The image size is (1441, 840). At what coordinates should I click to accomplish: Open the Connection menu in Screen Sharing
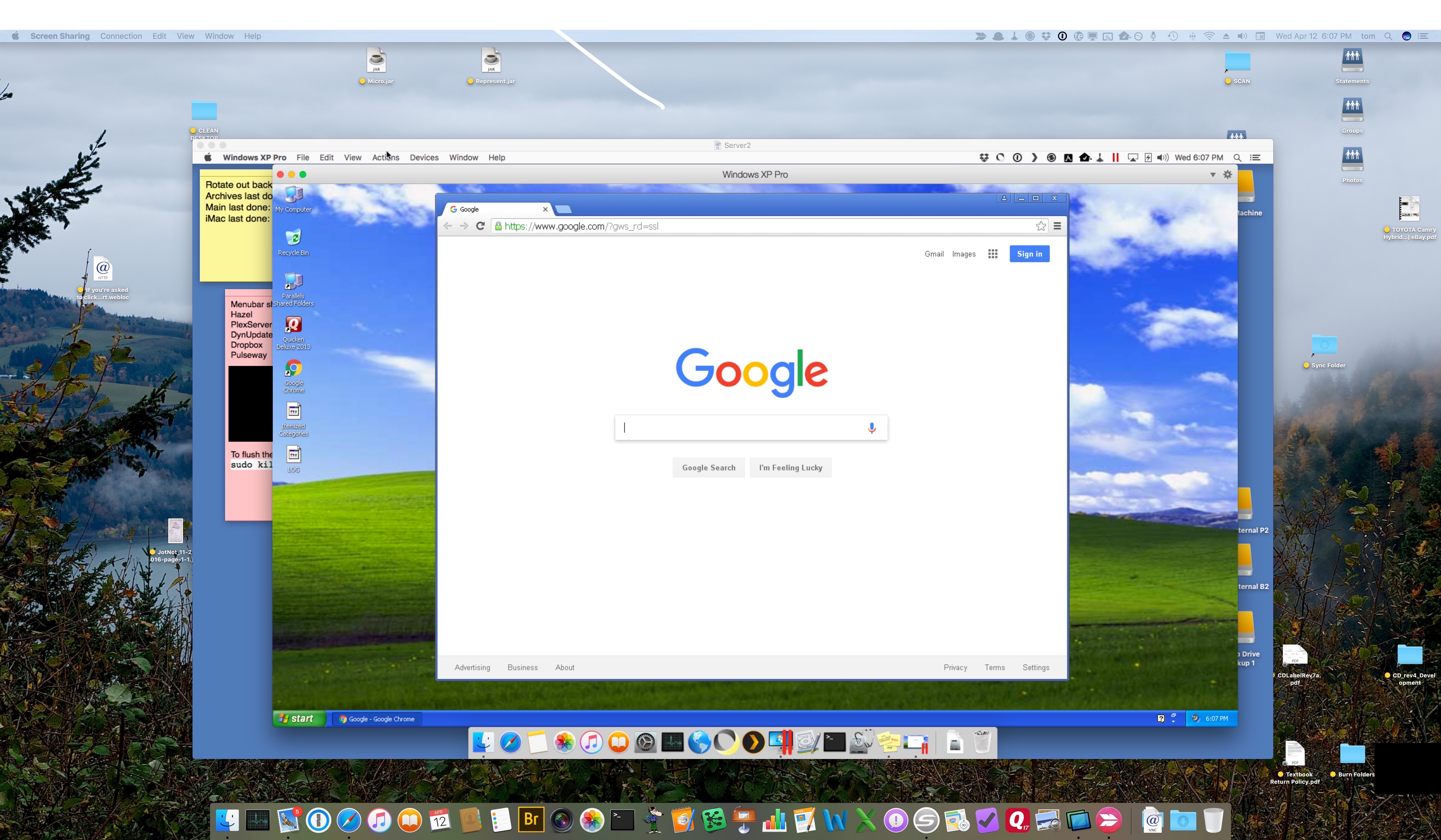point(121,36)
